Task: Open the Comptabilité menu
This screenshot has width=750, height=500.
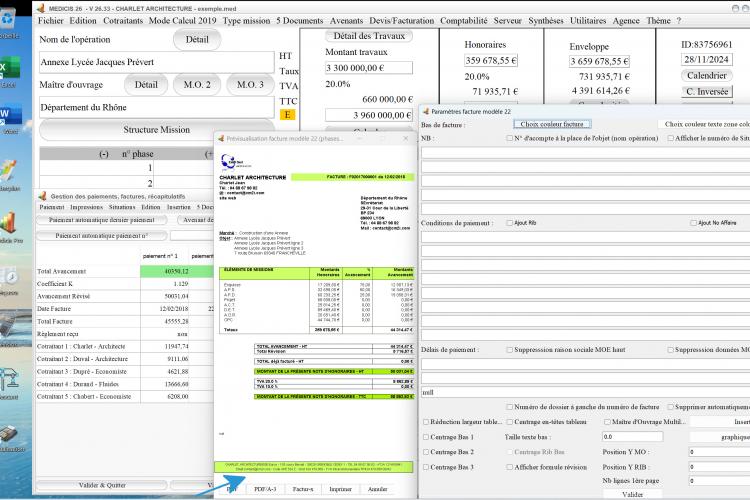Action: [463, 21]
